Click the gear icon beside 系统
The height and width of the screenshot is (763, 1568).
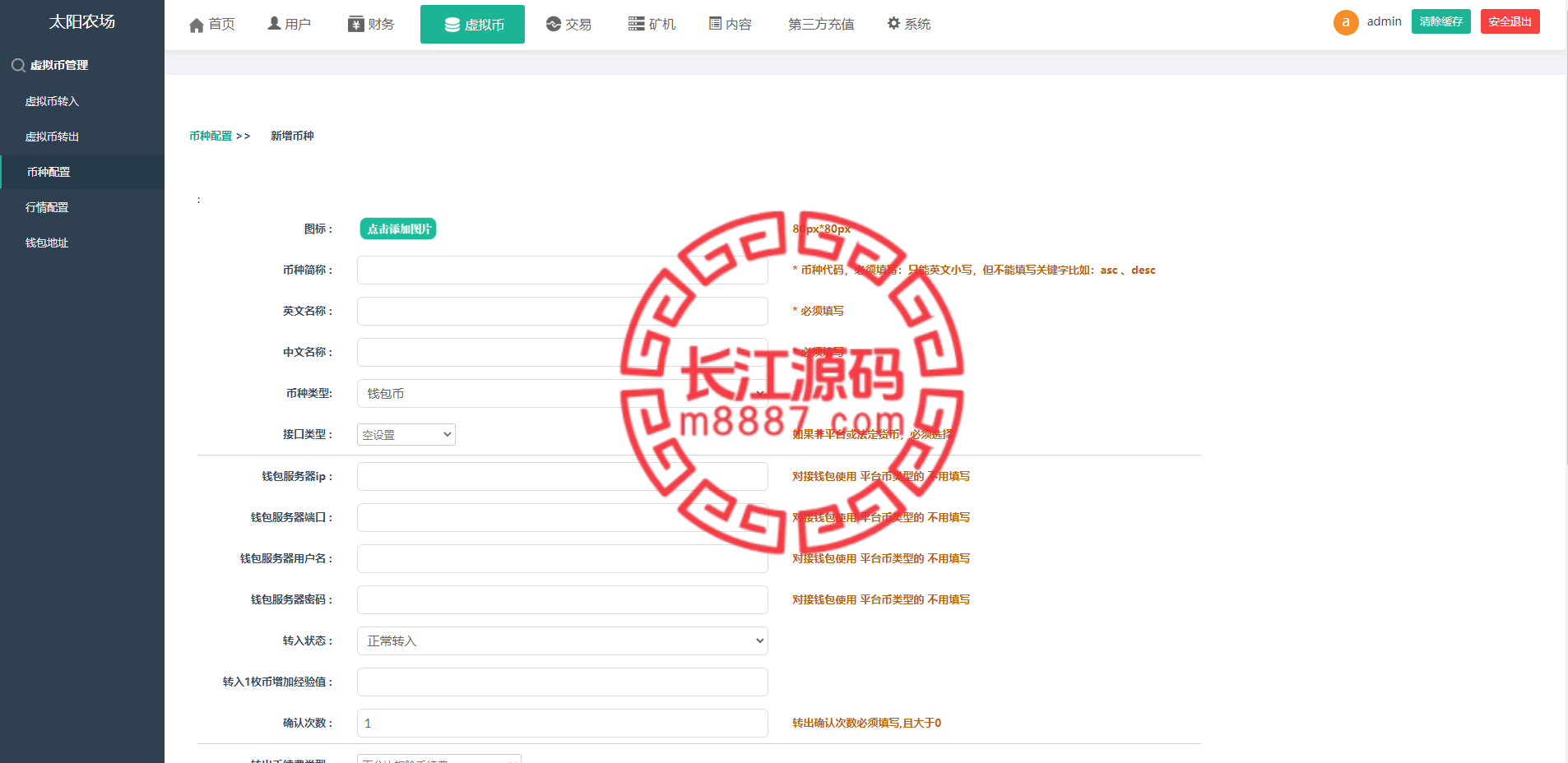[894, 24]
